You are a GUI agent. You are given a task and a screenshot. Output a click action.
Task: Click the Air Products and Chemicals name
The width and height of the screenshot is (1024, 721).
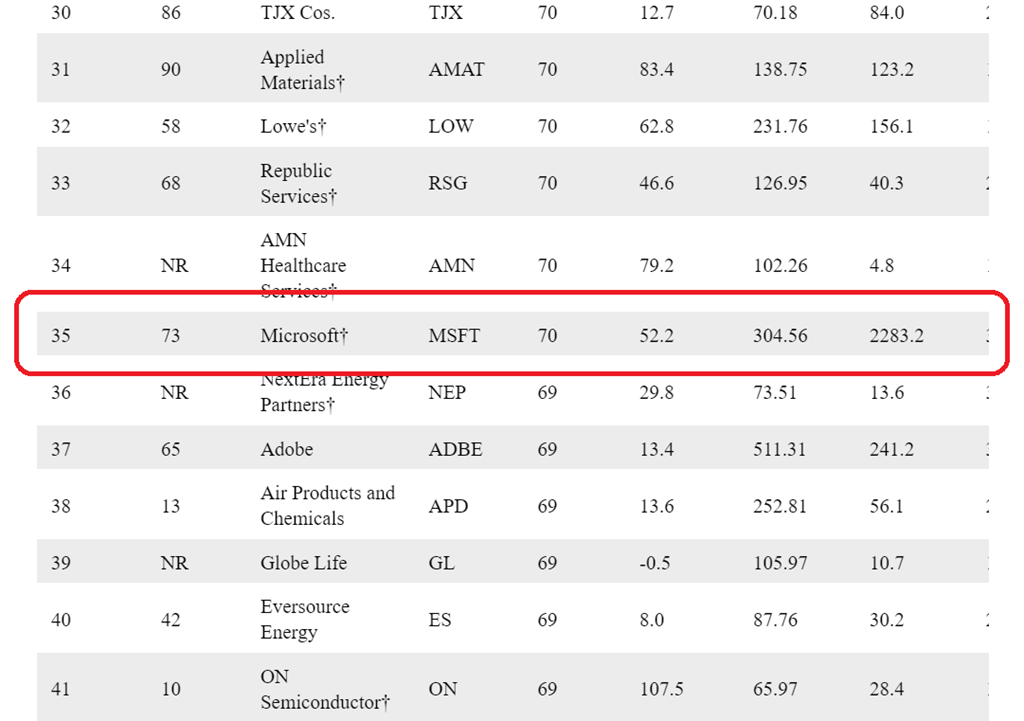(327, 506)
